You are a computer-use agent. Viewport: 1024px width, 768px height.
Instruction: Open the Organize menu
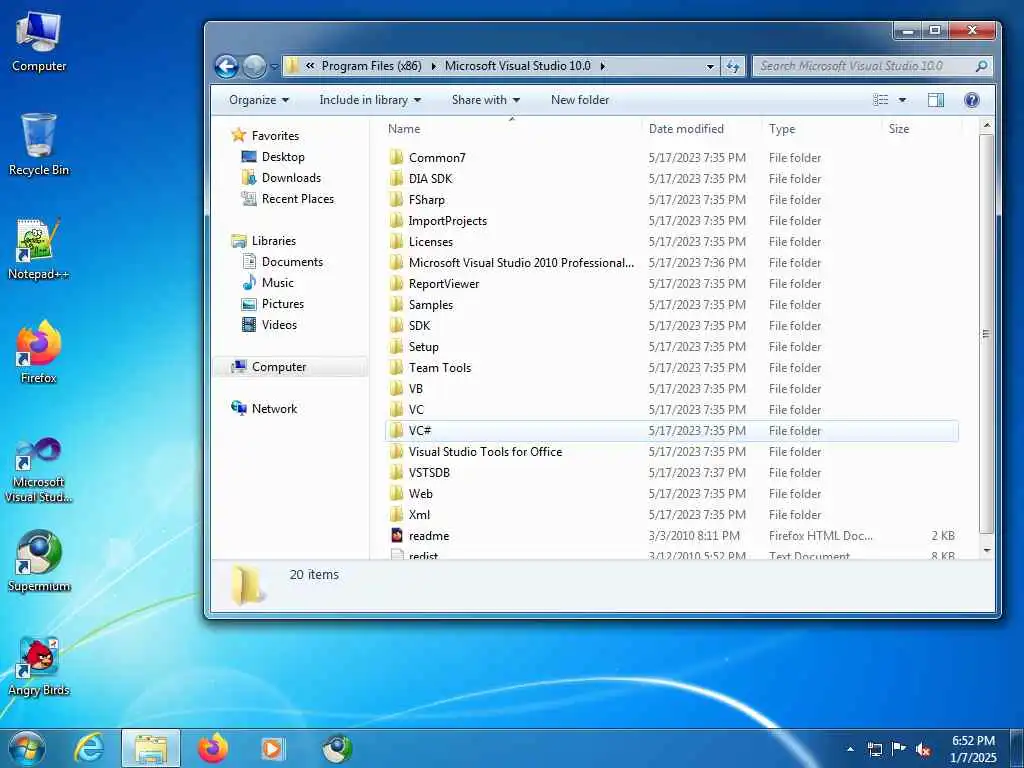click(x=259, y=100)
